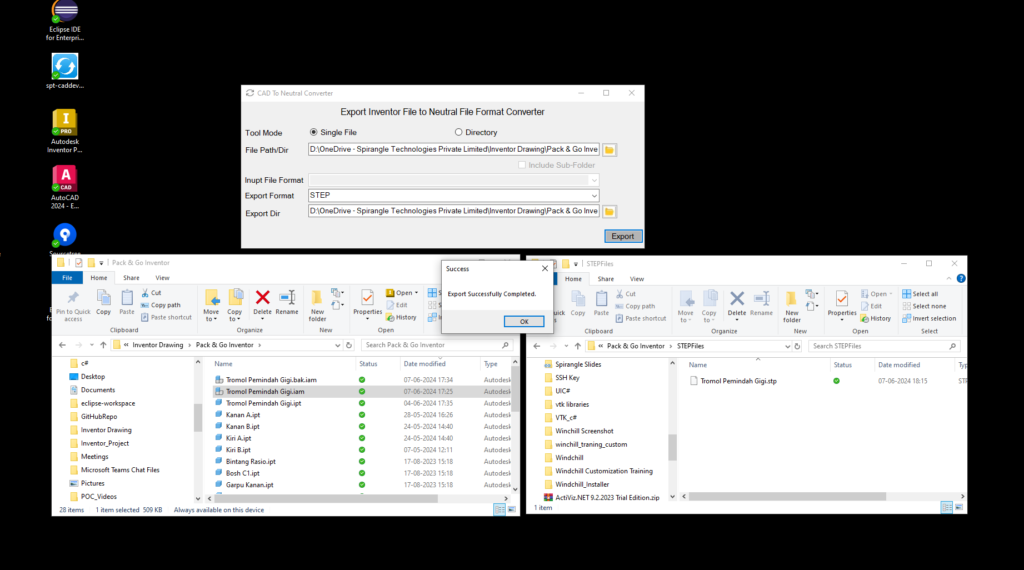1024x570 pixels.
Task: Open help icon in STEPFiles window
Action: coord(961,279)
